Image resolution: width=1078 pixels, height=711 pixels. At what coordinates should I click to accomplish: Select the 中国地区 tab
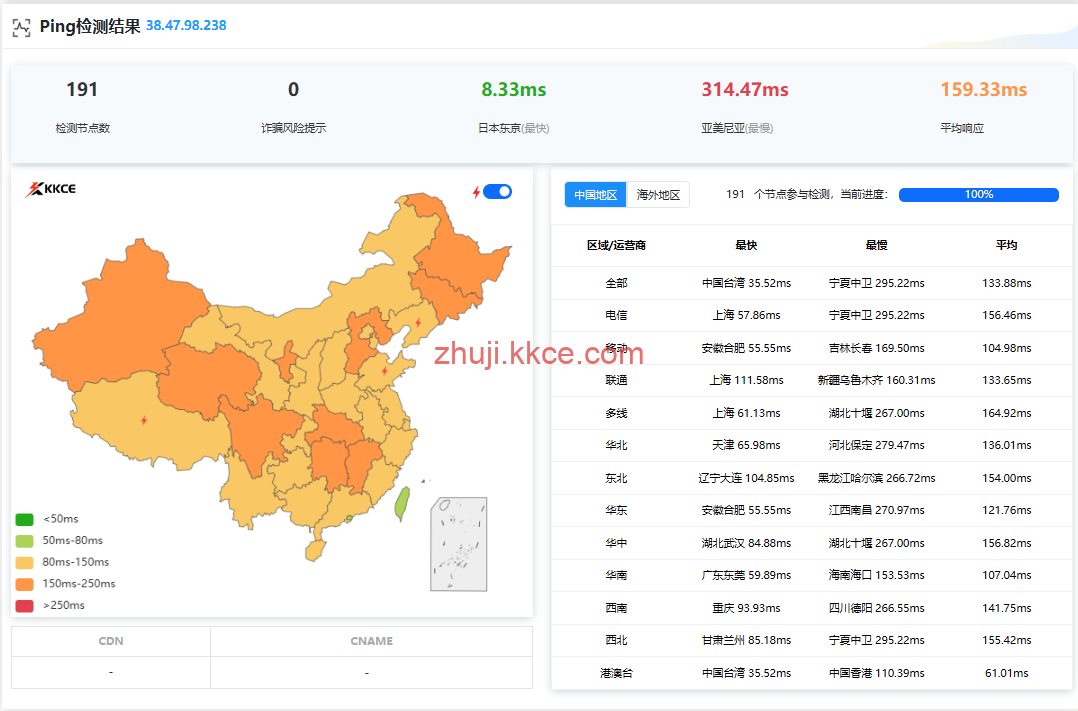coord(596,195)
